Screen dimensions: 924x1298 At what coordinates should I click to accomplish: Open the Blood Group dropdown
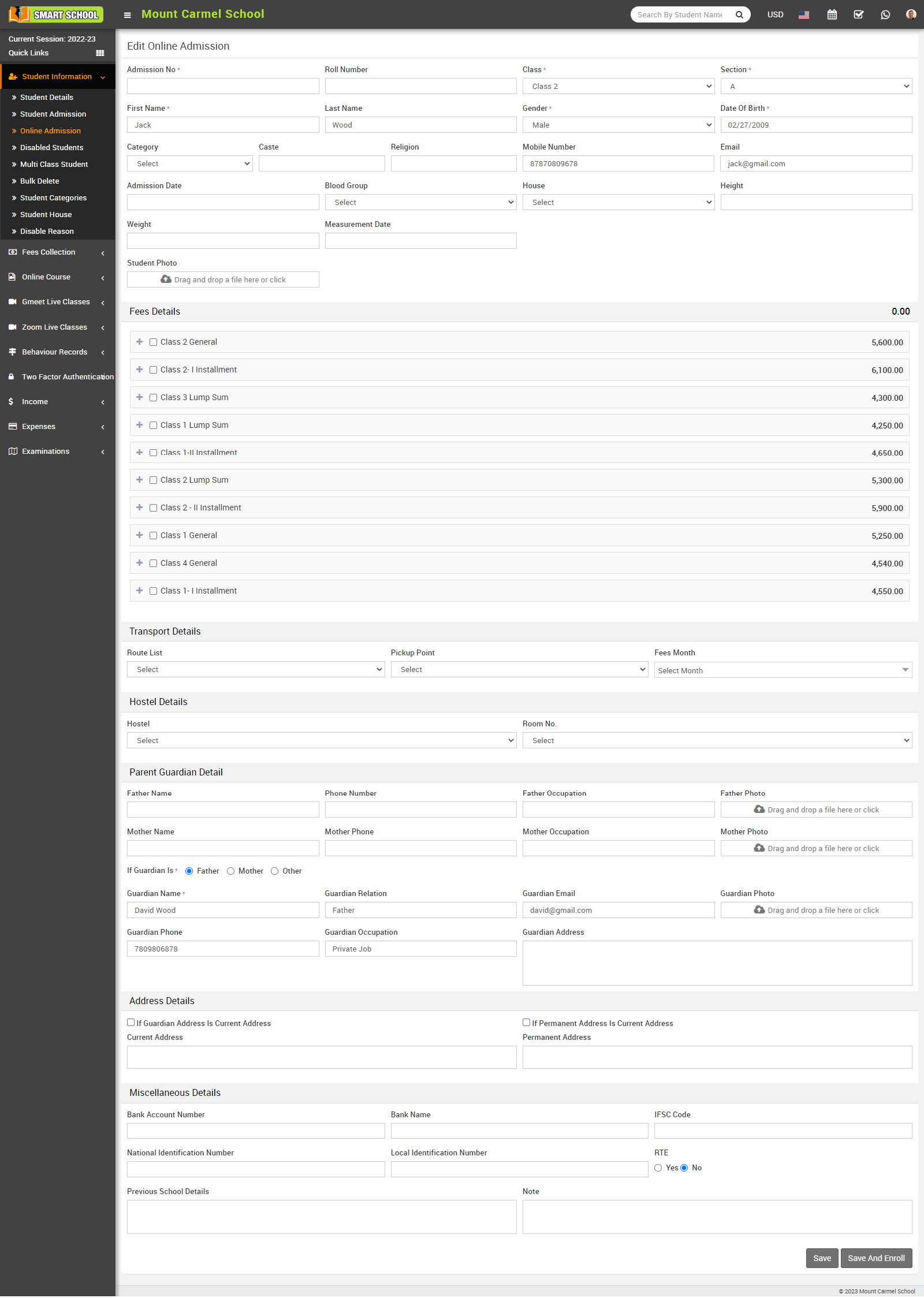tap(420, 203)
